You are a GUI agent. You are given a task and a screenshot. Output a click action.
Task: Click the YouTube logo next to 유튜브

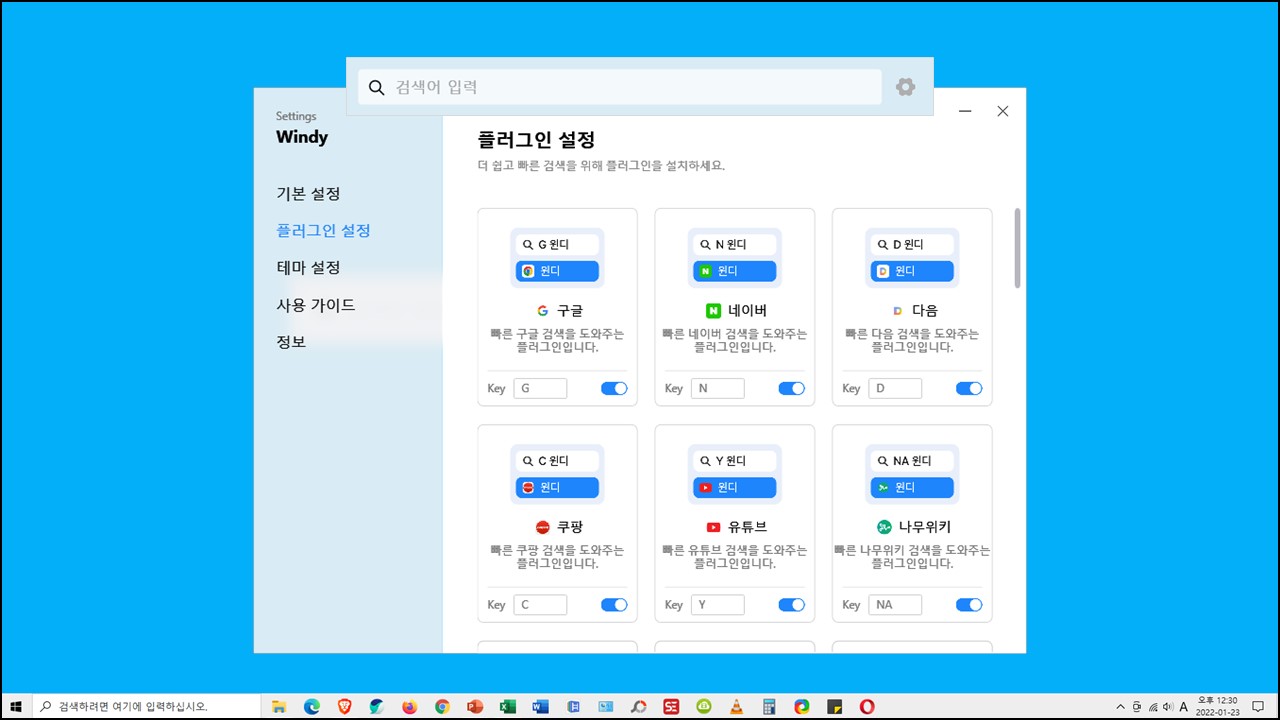click(x=713, y=526)
